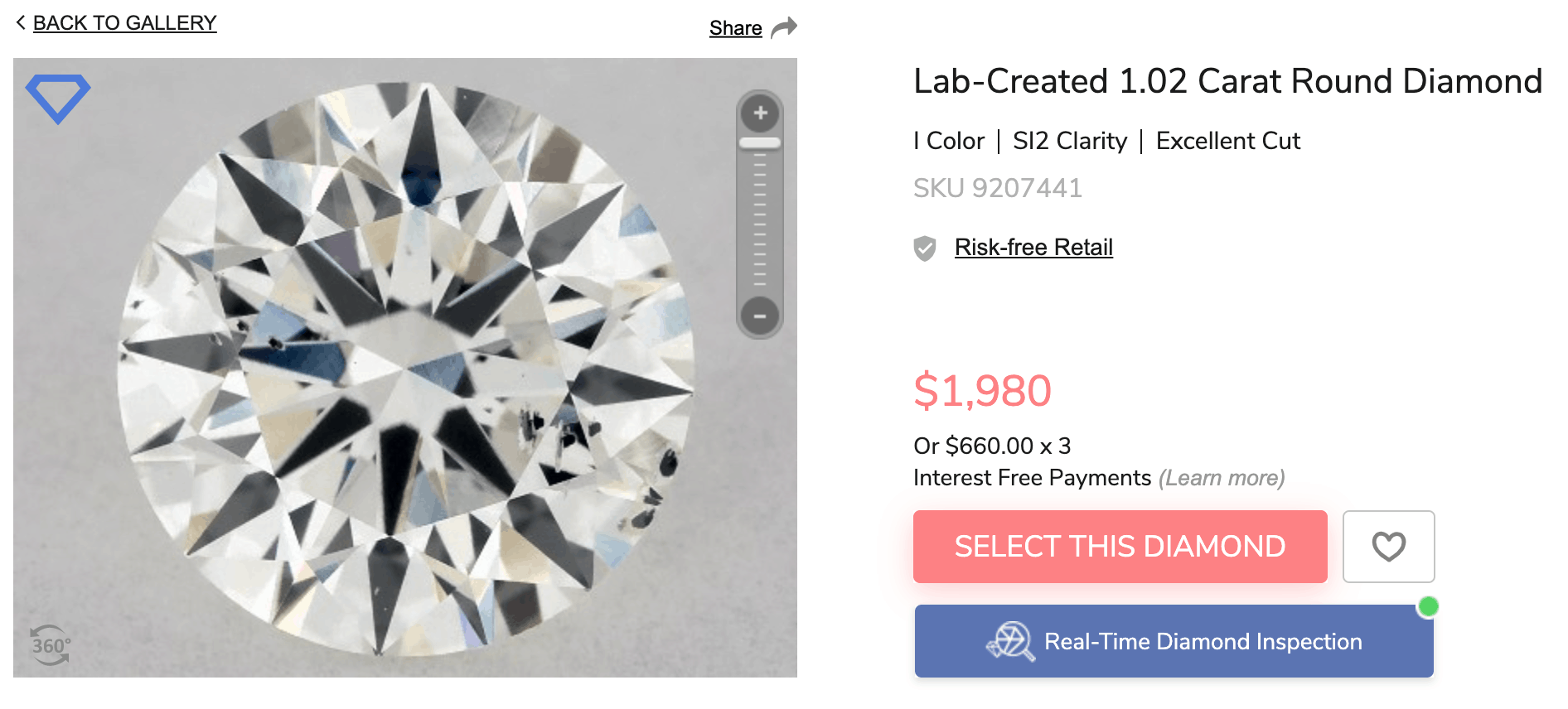Image resolution: width=1568 pixels, height=709 pixels.
Task: Go back to gallery link
Action: pos(124,23)
